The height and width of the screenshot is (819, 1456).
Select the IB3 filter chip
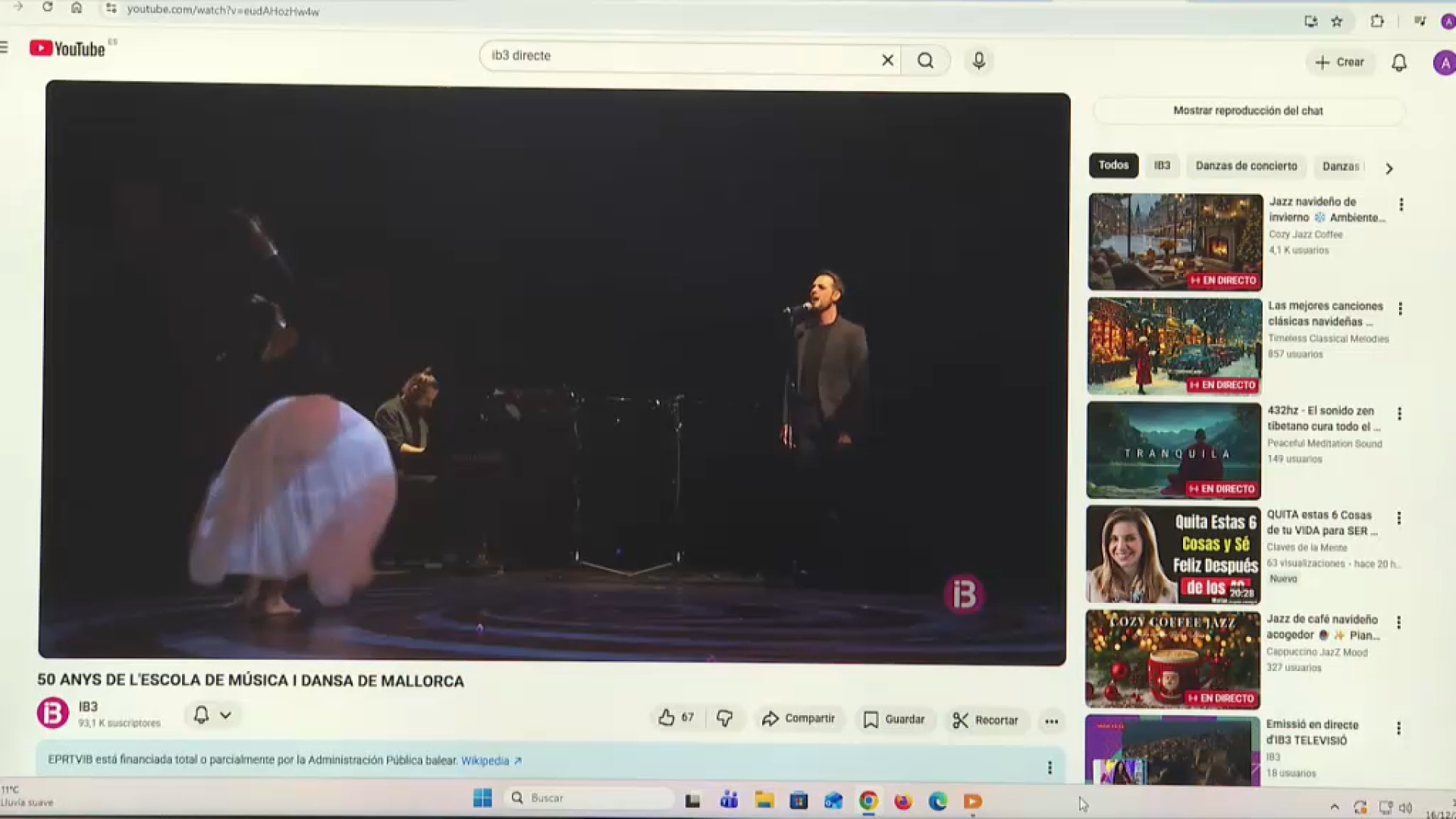pyautogui.click(x=1162, y=165)
